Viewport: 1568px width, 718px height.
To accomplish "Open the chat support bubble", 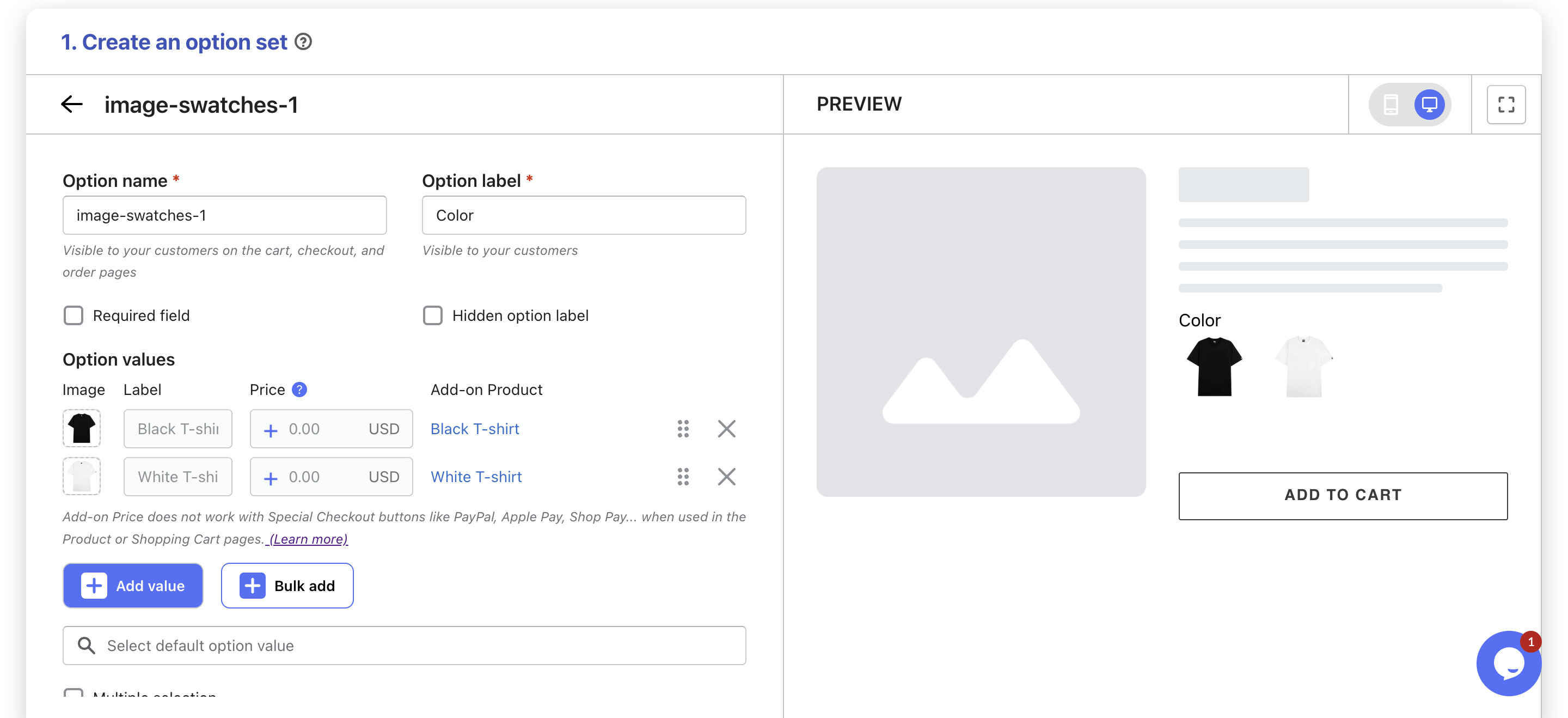I will coord(1508,663).
